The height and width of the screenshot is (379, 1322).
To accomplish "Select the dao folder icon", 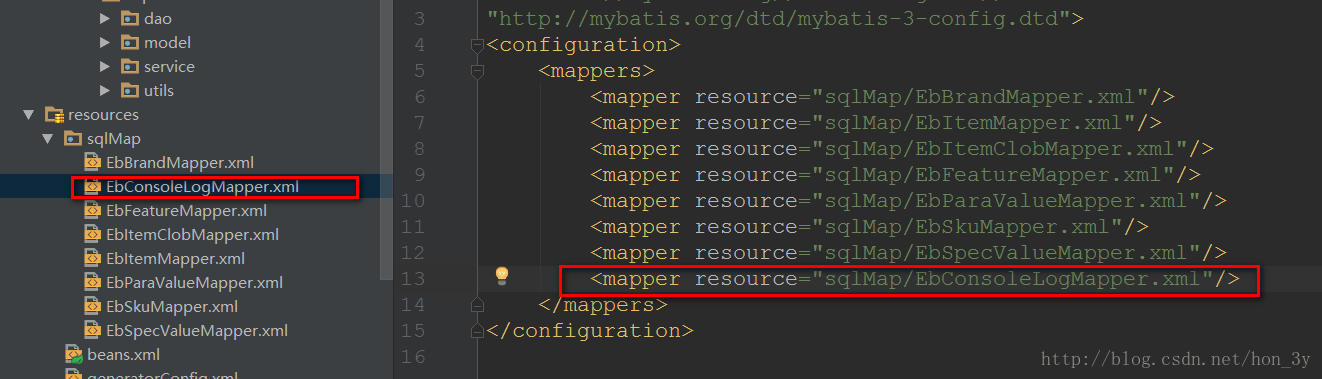I will coord(129,18).
